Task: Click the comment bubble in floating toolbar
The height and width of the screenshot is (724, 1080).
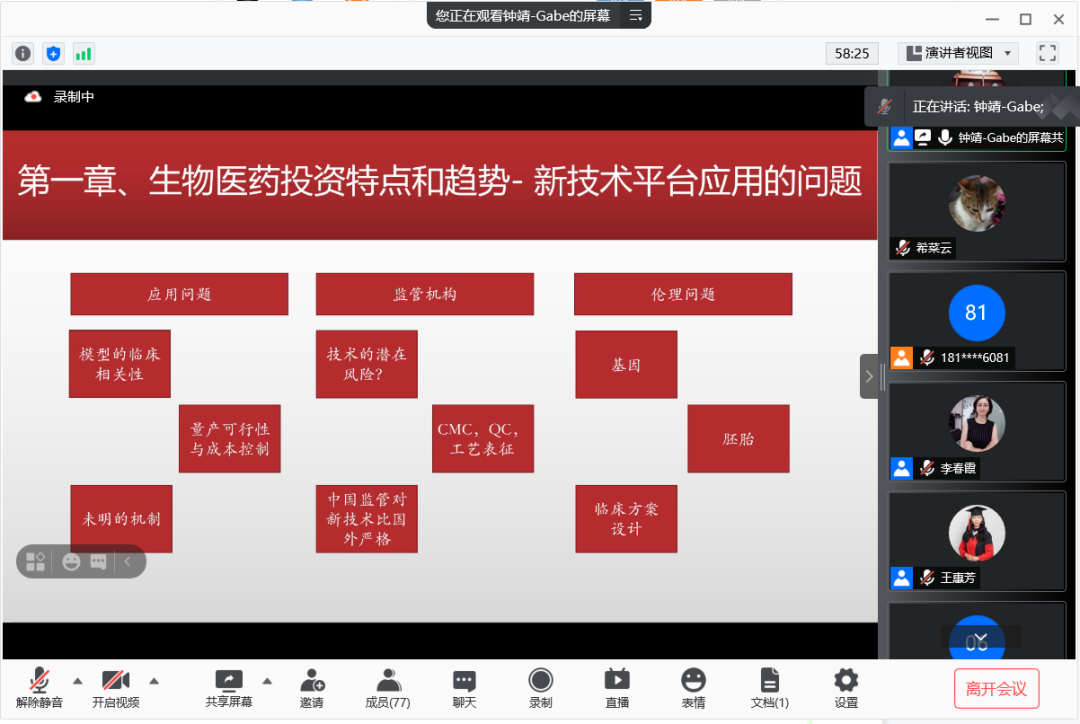Action: (98, 561)
